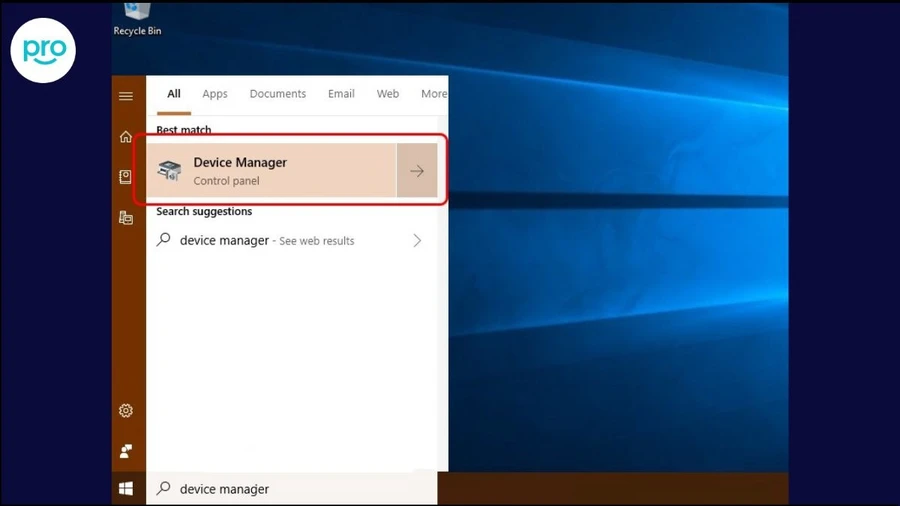Click the 'Search suggestions' heading text
Screen dimensions: 900x506
click(x=204, y=212)
